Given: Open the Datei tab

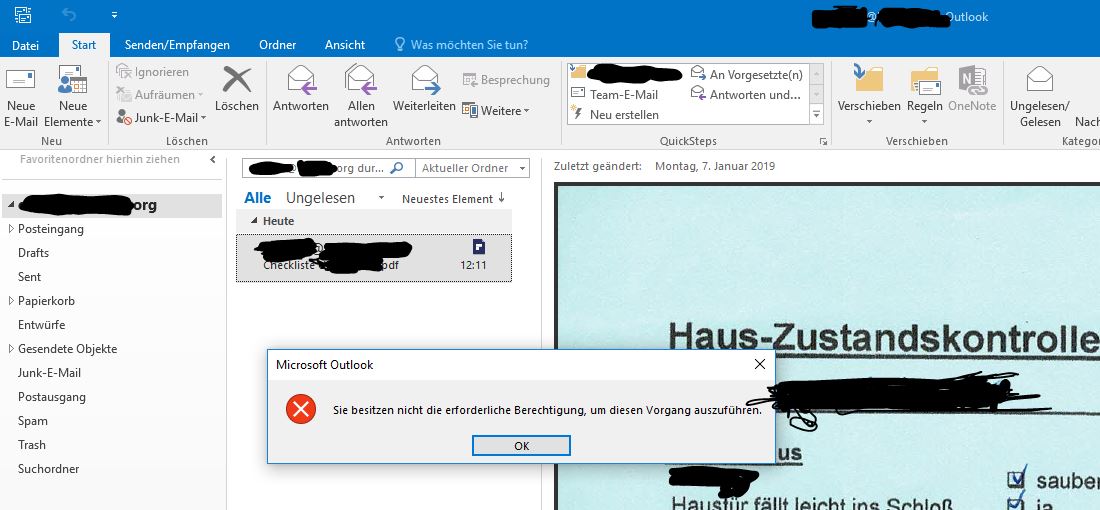Looking at the screenshot, I should (25, 45).
